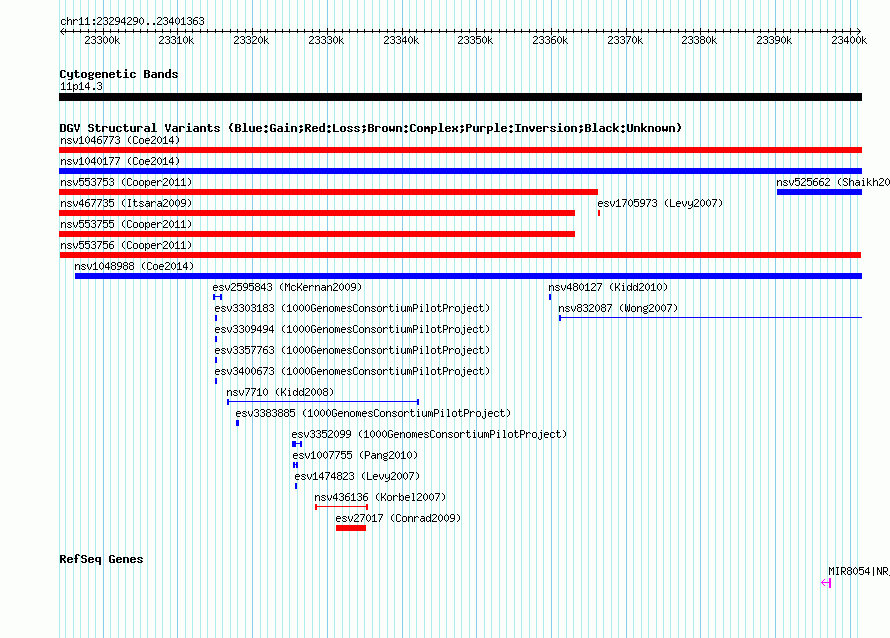Viewport: 890px width, 638px height.
Task: Click the nsv7710 (Kidd2008) variant label
Action: coord(280,392)
